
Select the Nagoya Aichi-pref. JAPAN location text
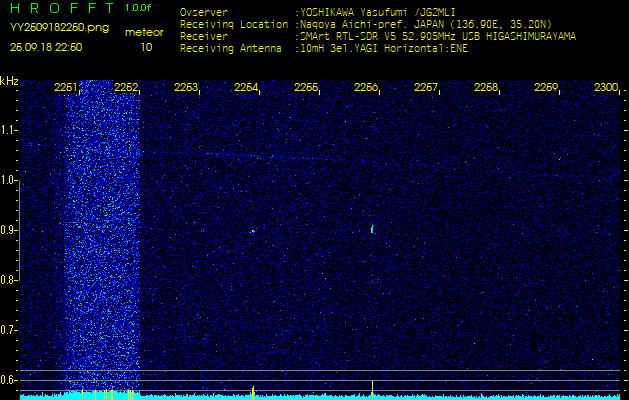tap(425, 24)
